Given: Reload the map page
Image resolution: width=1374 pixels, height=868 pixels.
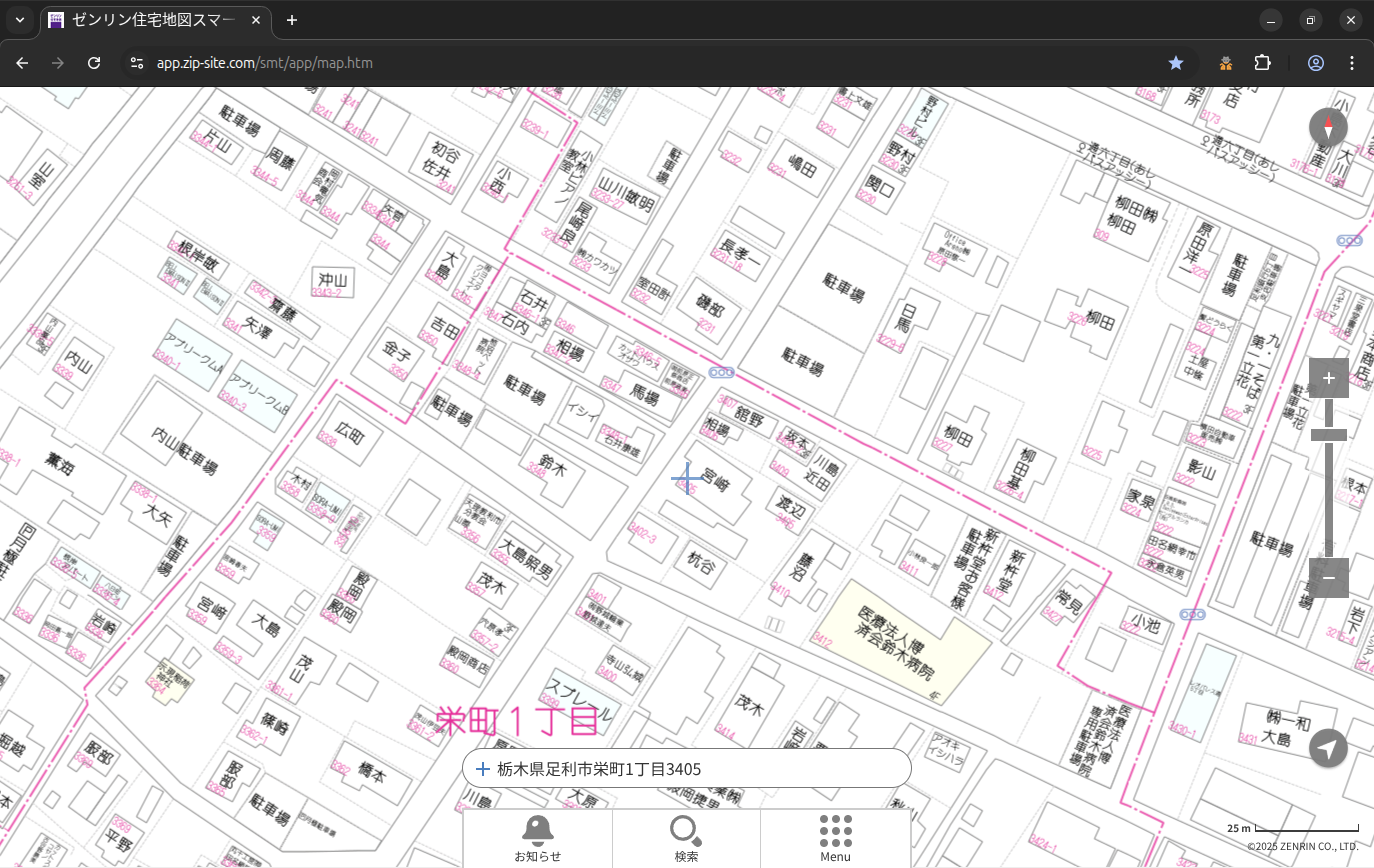Looking at the screenshot, I should click(94, 63).
